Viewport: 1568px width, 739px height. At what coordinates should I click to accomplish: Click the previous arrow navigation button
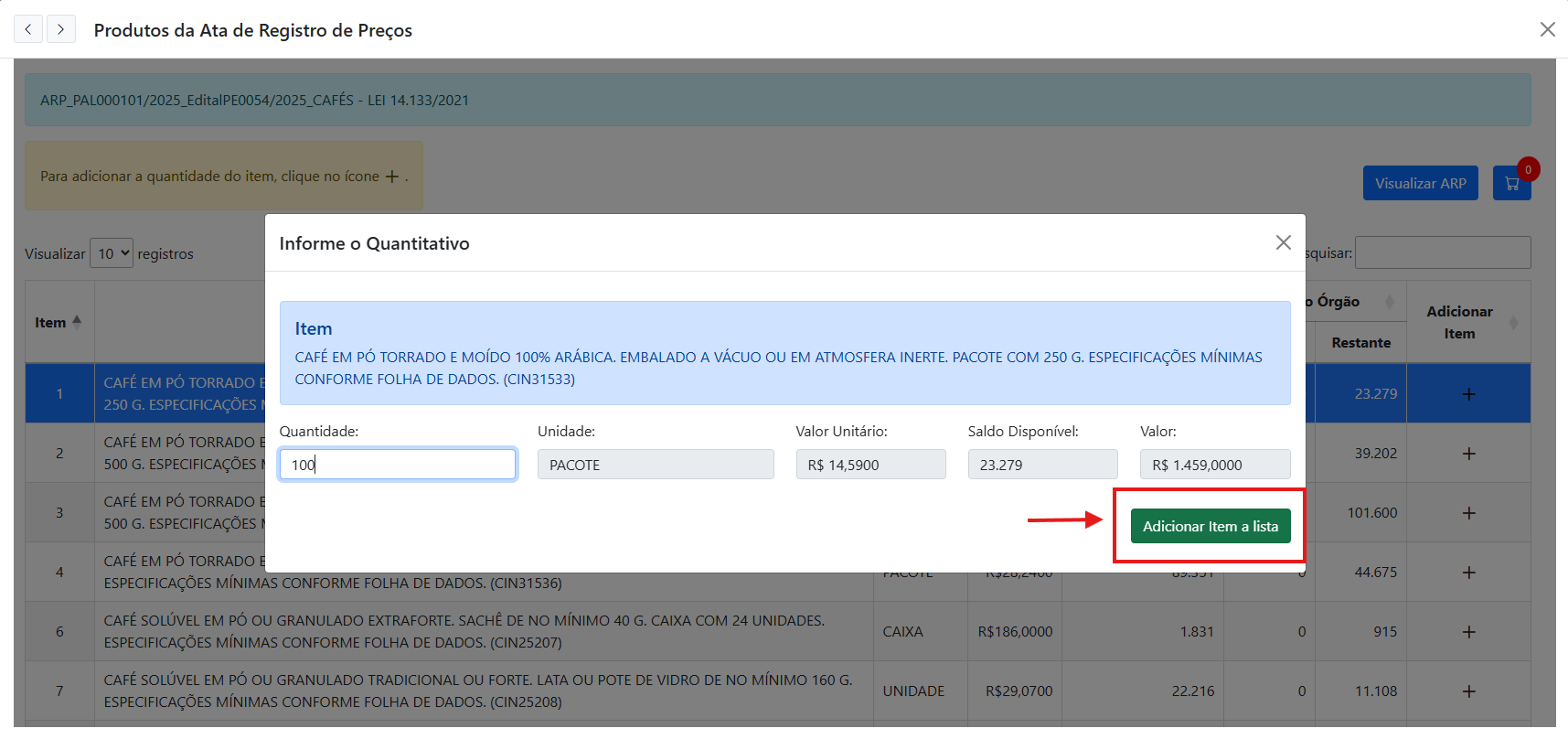[28, 29]
